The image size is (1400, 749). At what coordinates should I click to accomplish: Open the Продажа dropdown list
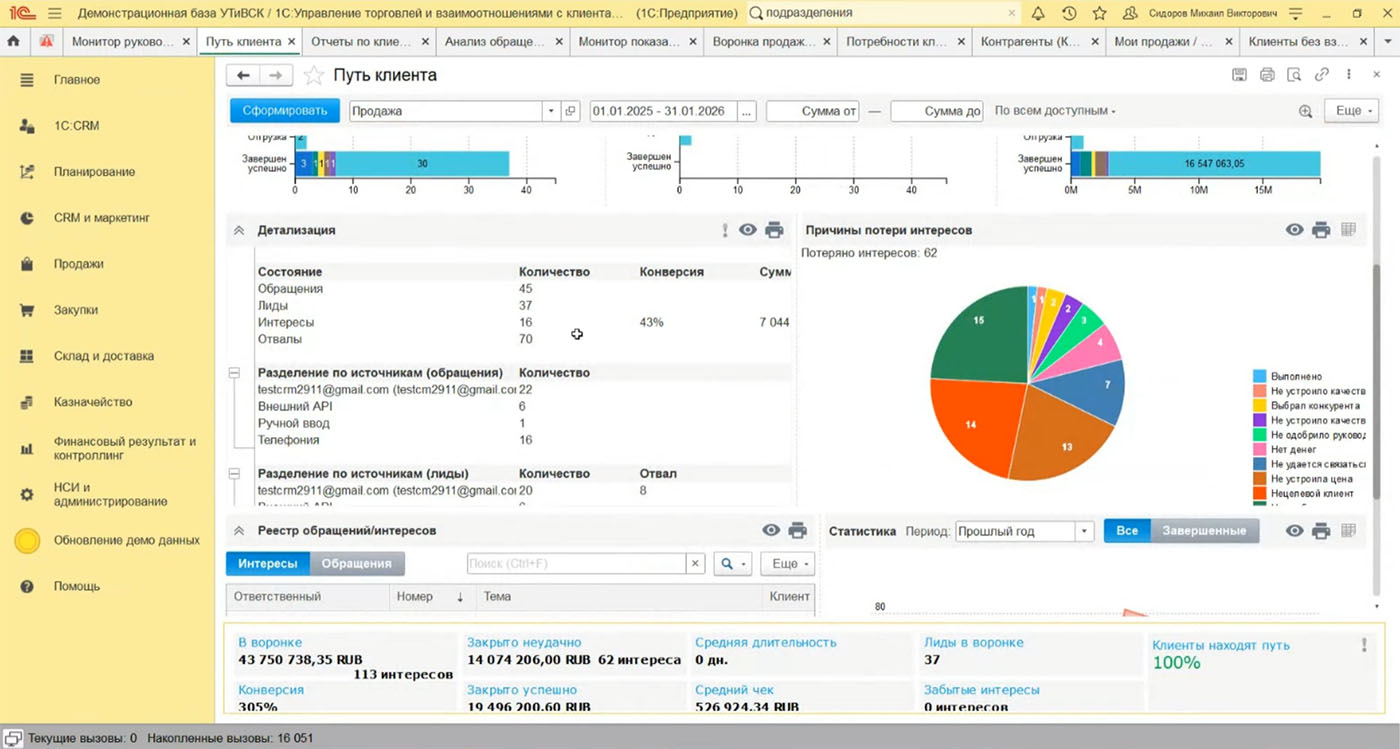[x=550, y=111]
